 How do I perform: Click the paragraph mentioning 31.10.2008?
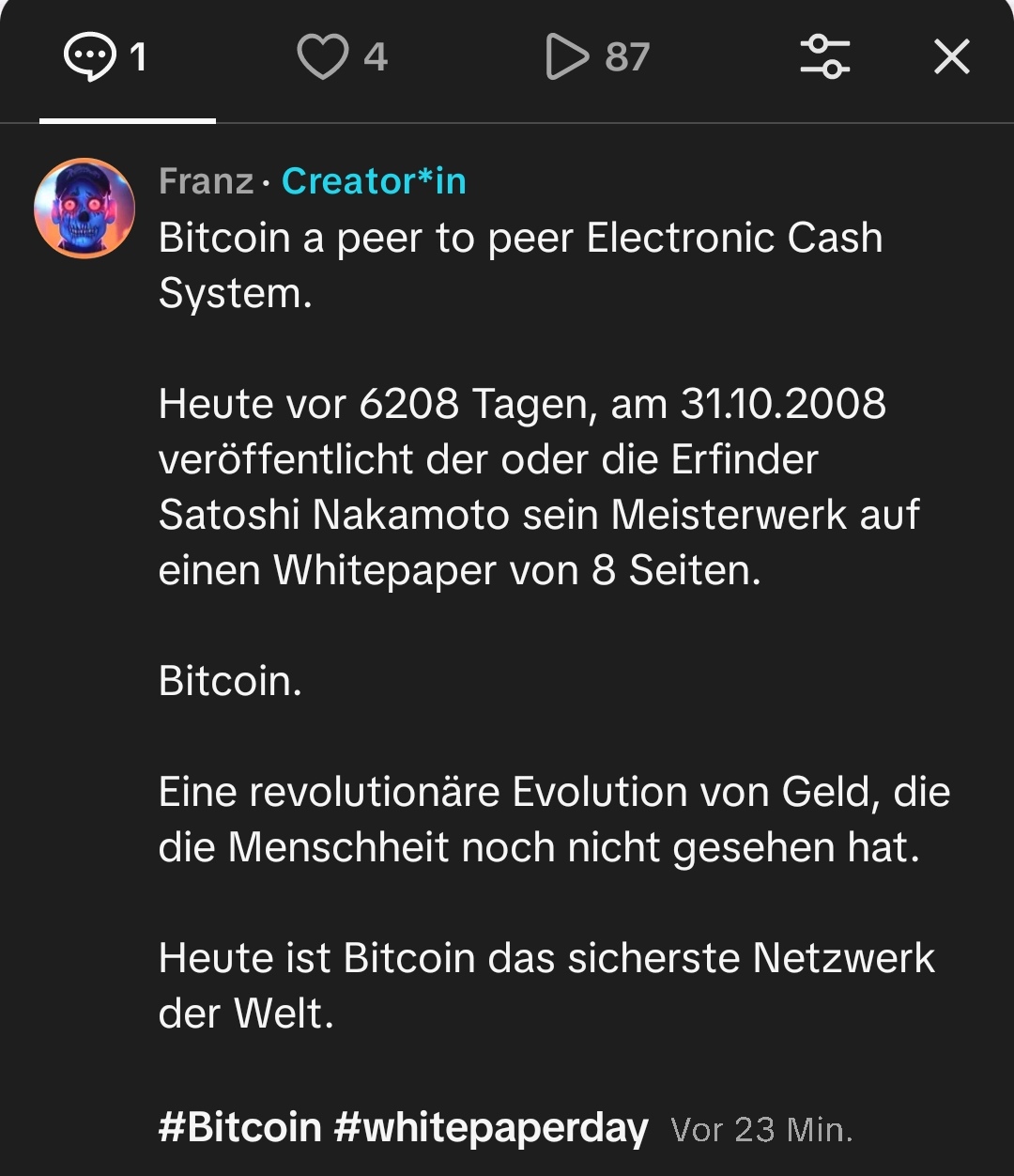pyautogui.click(x=539, y=487)
